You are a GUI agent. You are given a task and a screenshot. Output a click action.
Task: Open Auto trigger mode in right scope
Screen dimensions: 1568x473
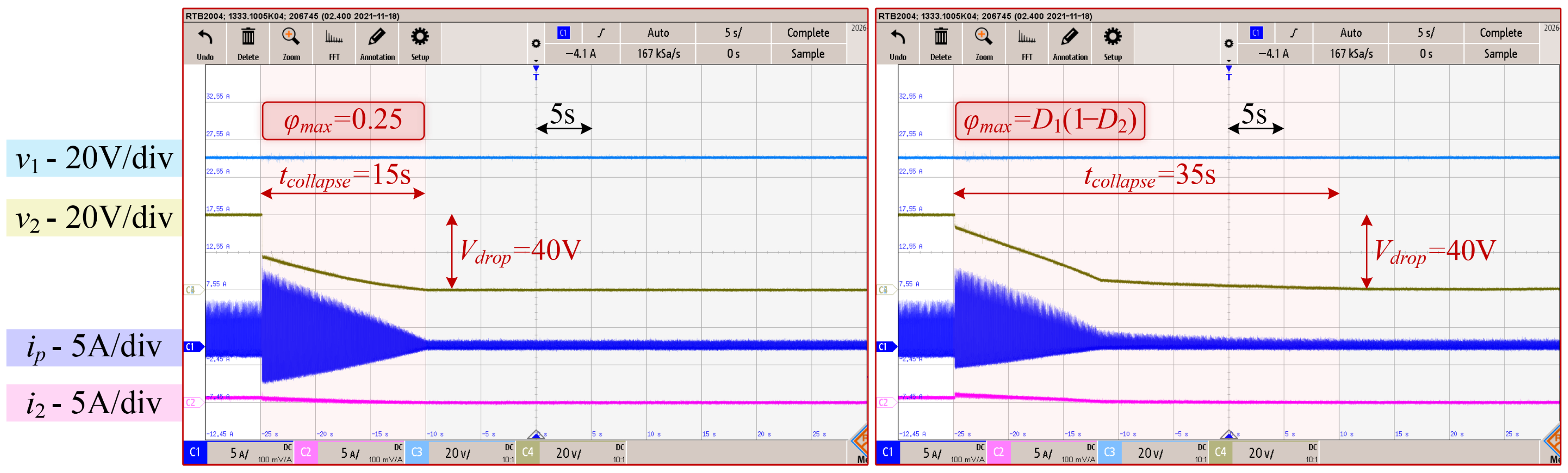[1351, 33]
